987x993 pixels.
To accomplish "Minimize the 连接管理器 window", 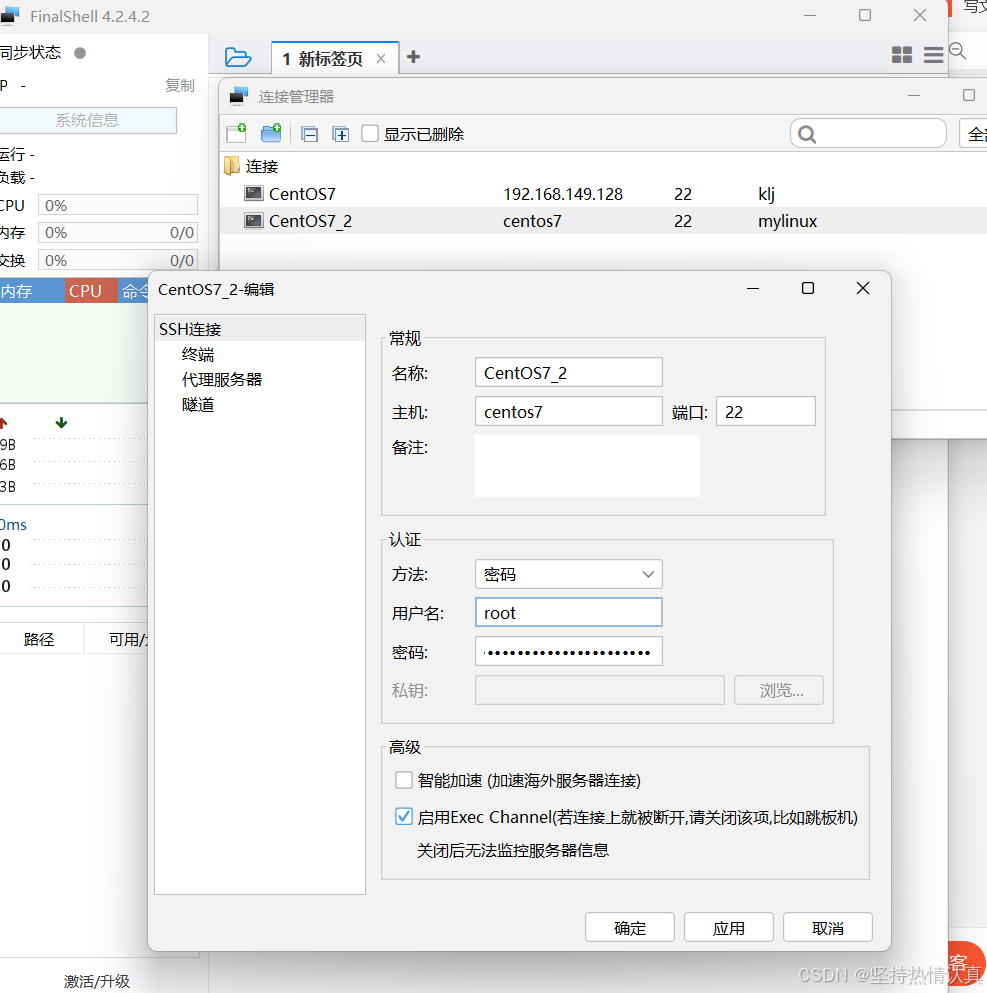I will click(914, 96).
